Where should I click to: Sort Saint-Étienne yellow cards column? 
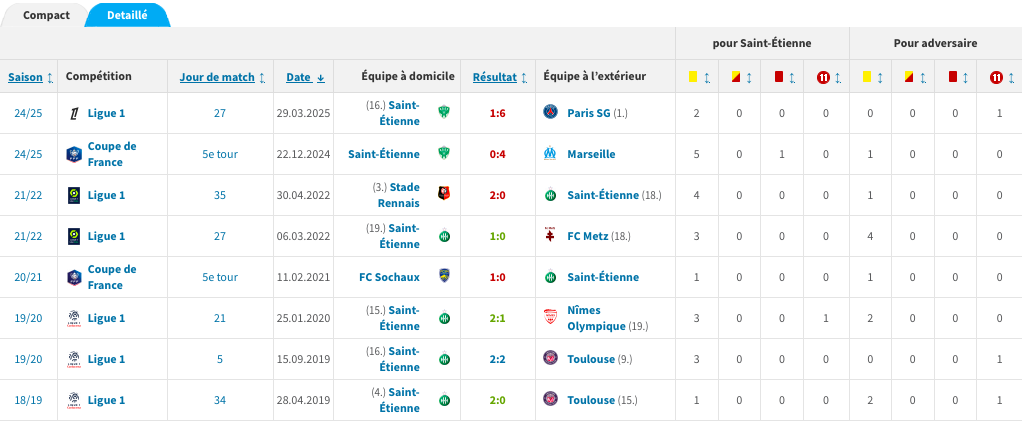[697, 77]
